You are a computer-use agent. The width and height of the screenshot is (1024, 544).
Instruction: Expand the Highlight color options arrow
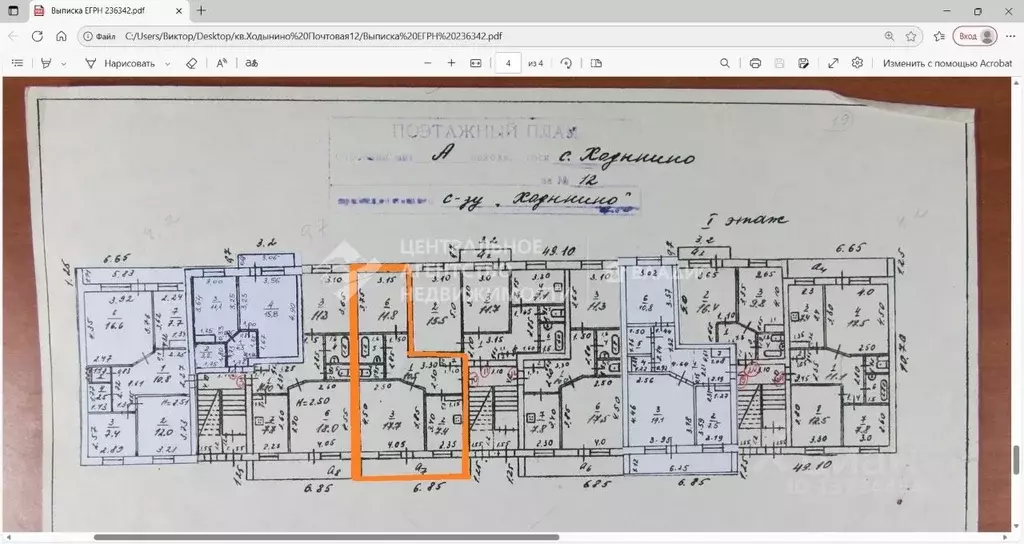(x=64, y=63)
